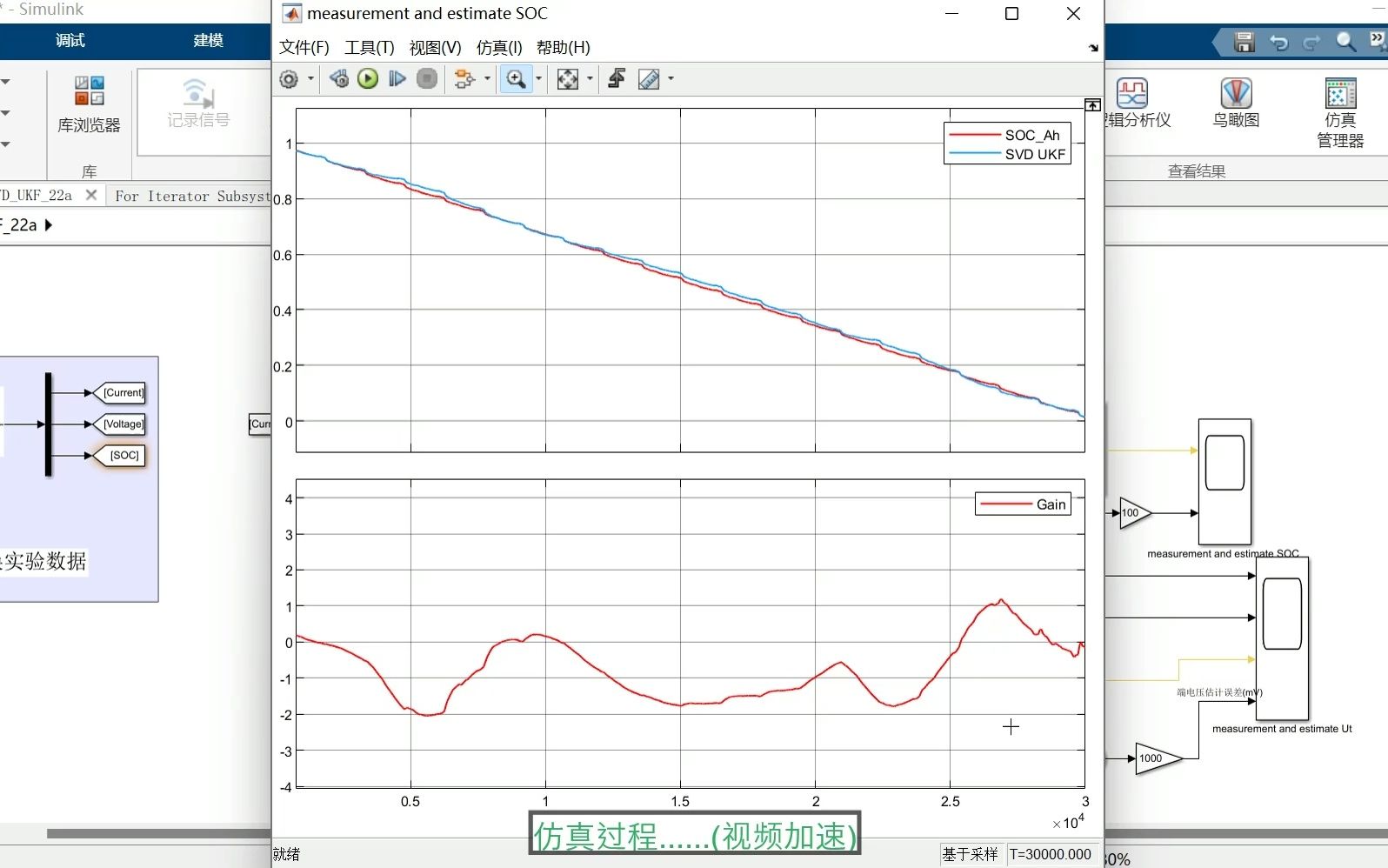Close the D_UKF_22a model tab
1388x868 pixels.
[91, 195]
